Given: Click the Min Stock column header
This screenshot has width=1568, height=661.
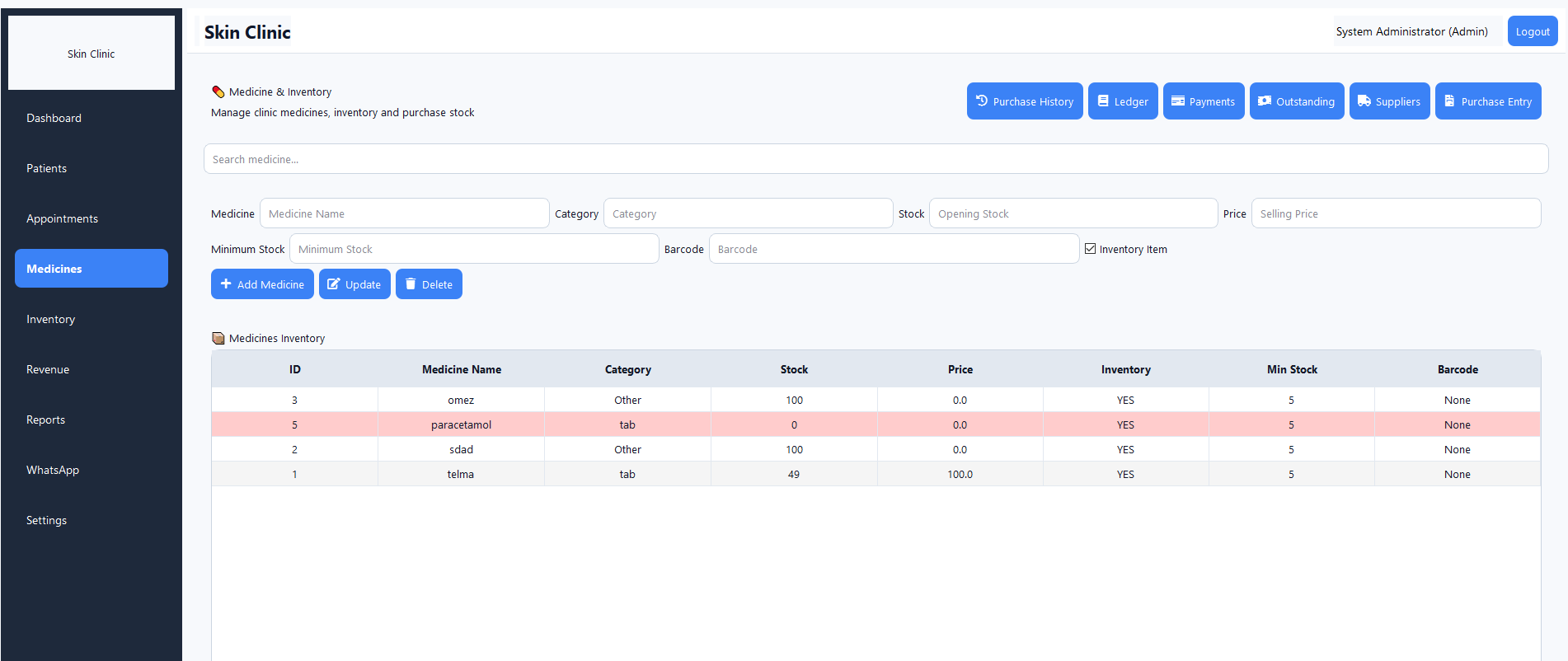Looking at the screenshot, I should click(x=1292, y=369).
